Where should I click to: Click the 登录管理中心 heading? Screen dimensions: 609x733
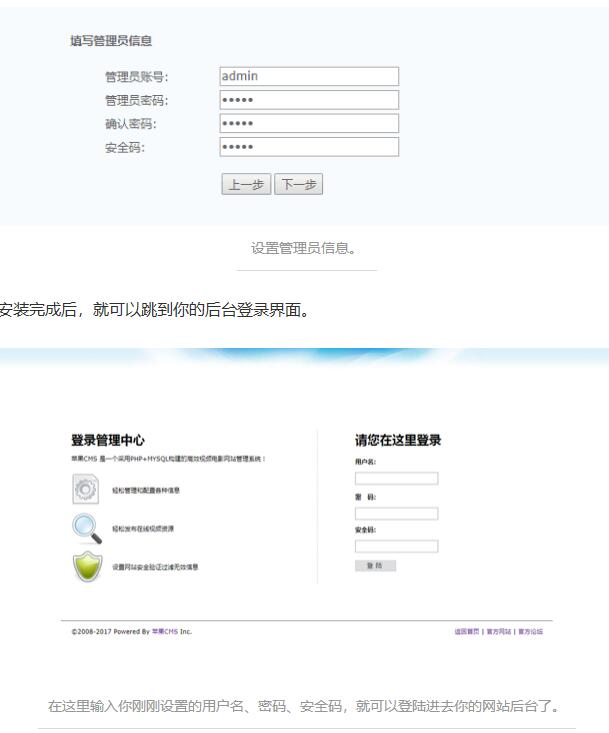coord(108,440)
